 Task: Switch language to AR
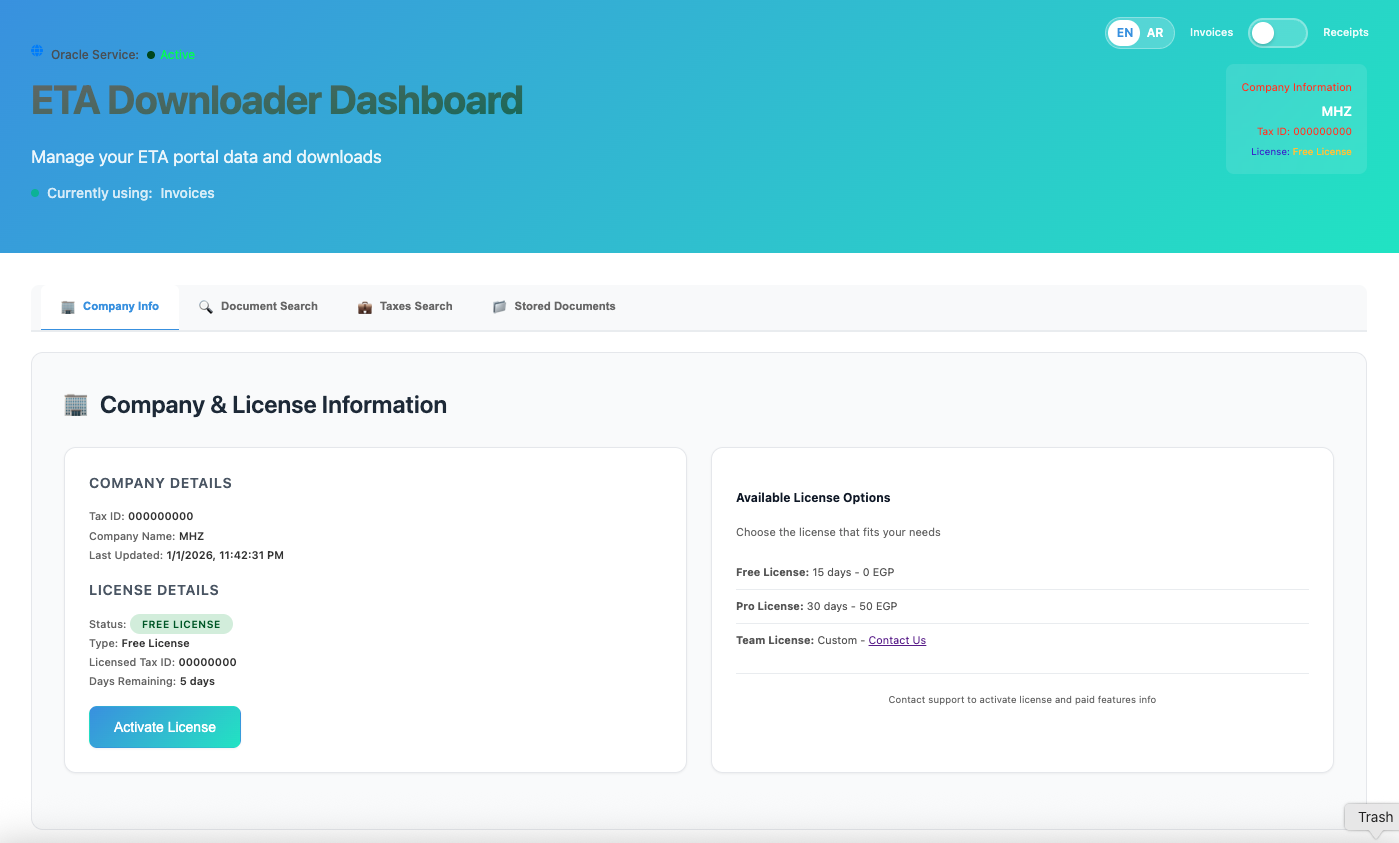[1155, 32]
